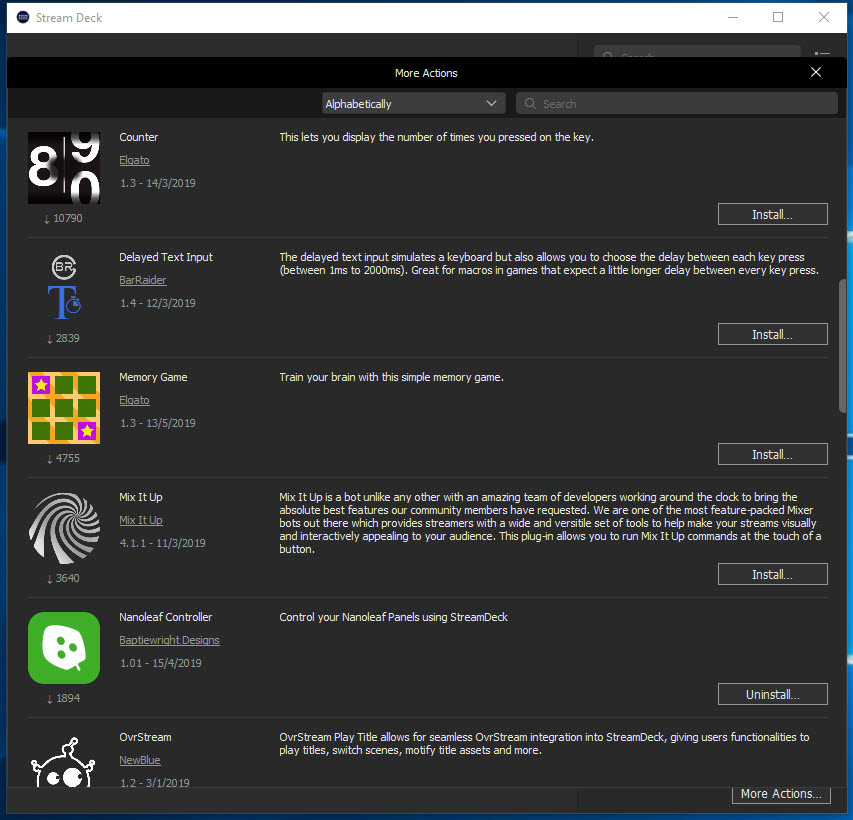This screenshot has height=820, width=853.
Task: Click the Nanoleaf Controller title
Action: [165, 617]
